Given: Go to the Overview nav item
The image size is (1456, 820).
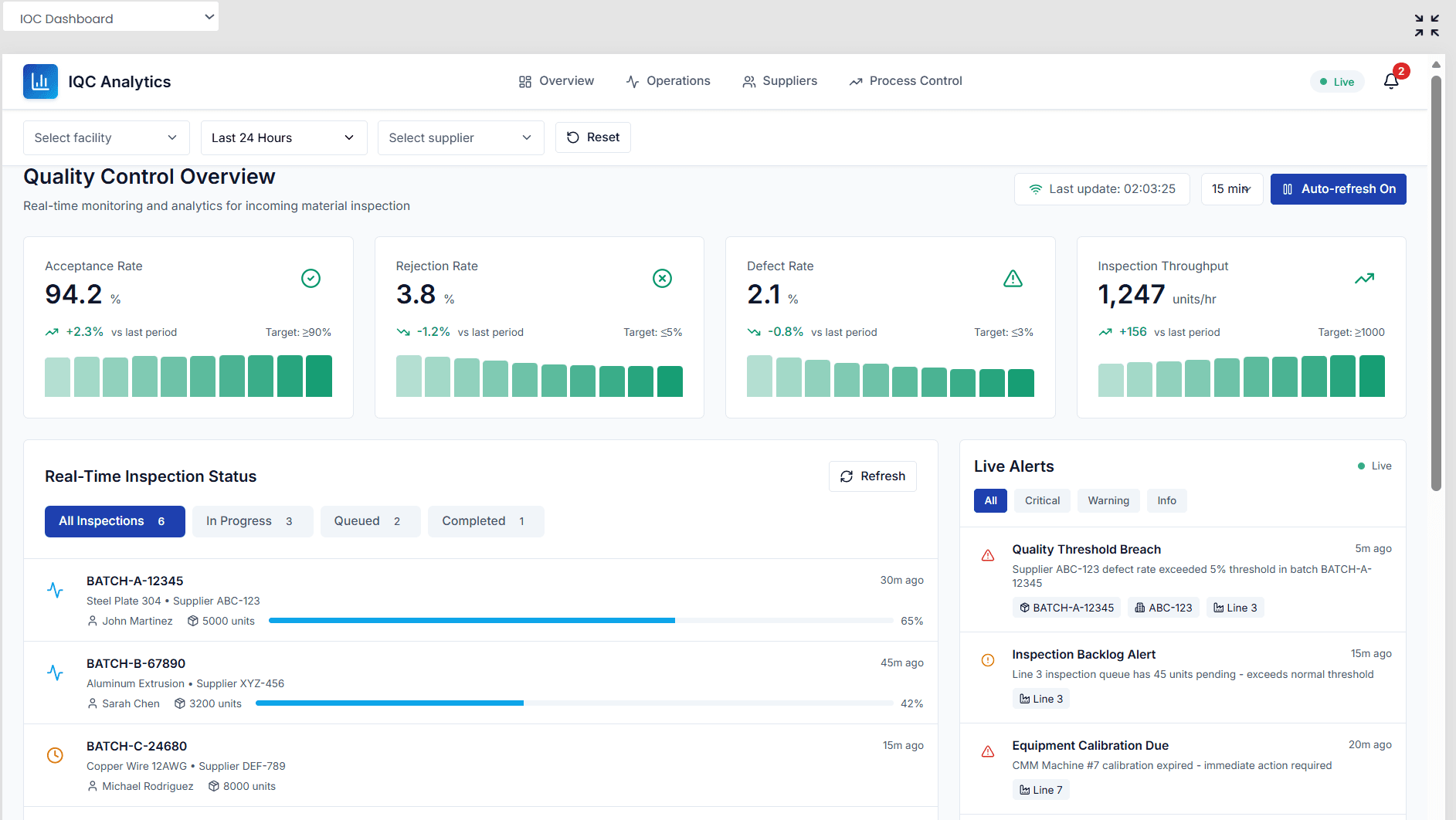Looking at the screenshot, I should click(556, 81).
